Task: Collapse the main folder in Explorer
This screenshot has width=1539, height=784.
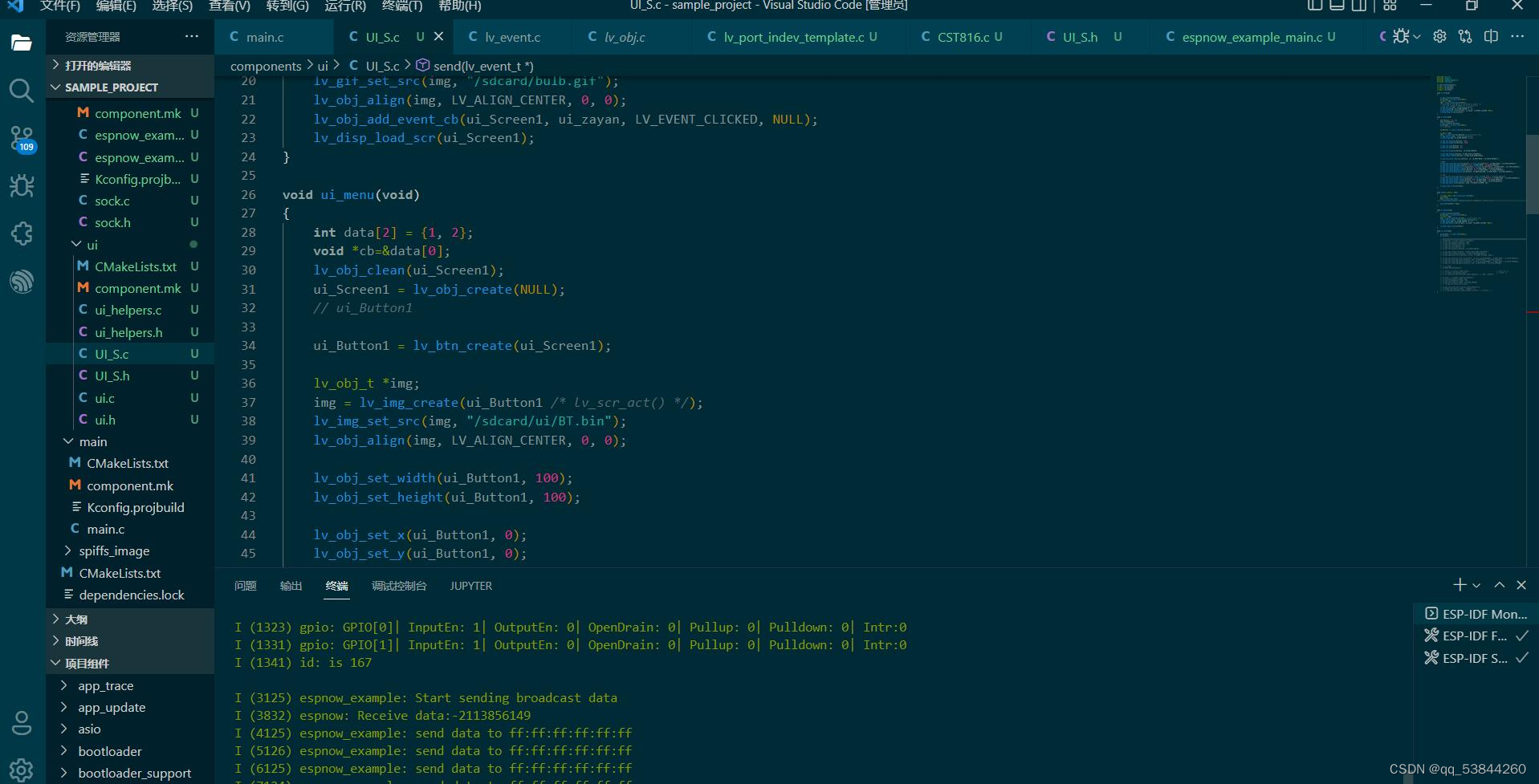Action: point(130,441)
